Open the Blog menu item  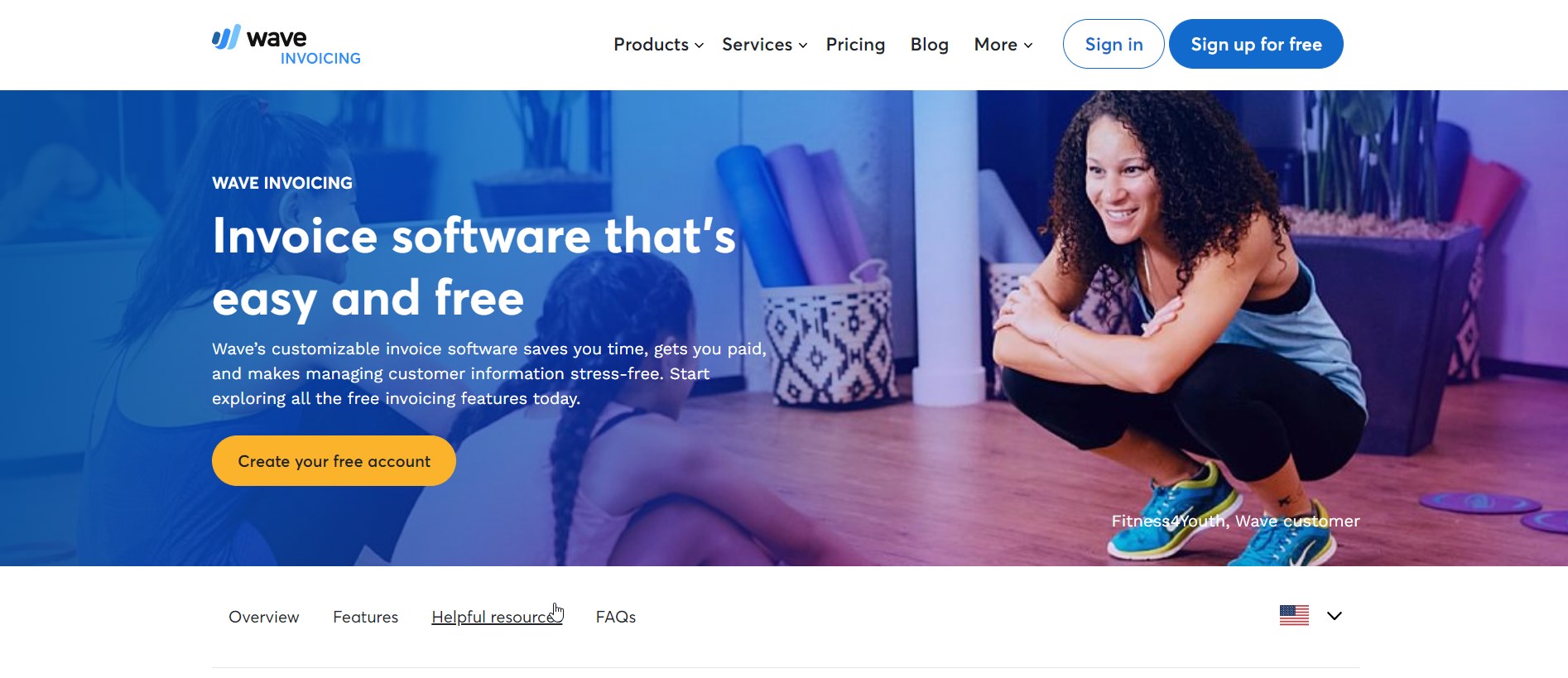(929, 45)
